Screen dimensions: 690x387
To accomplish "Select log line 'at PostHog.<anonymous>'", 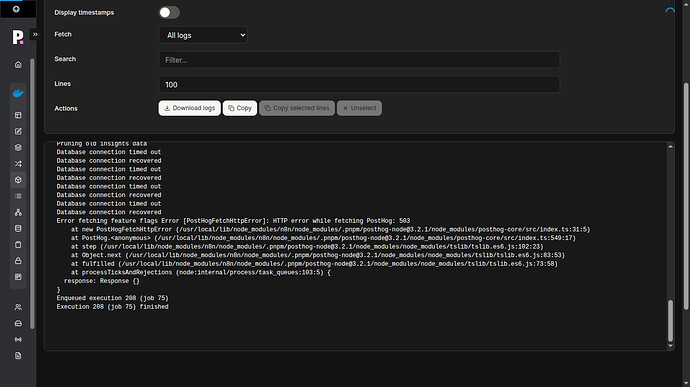I will click(323, 238).
